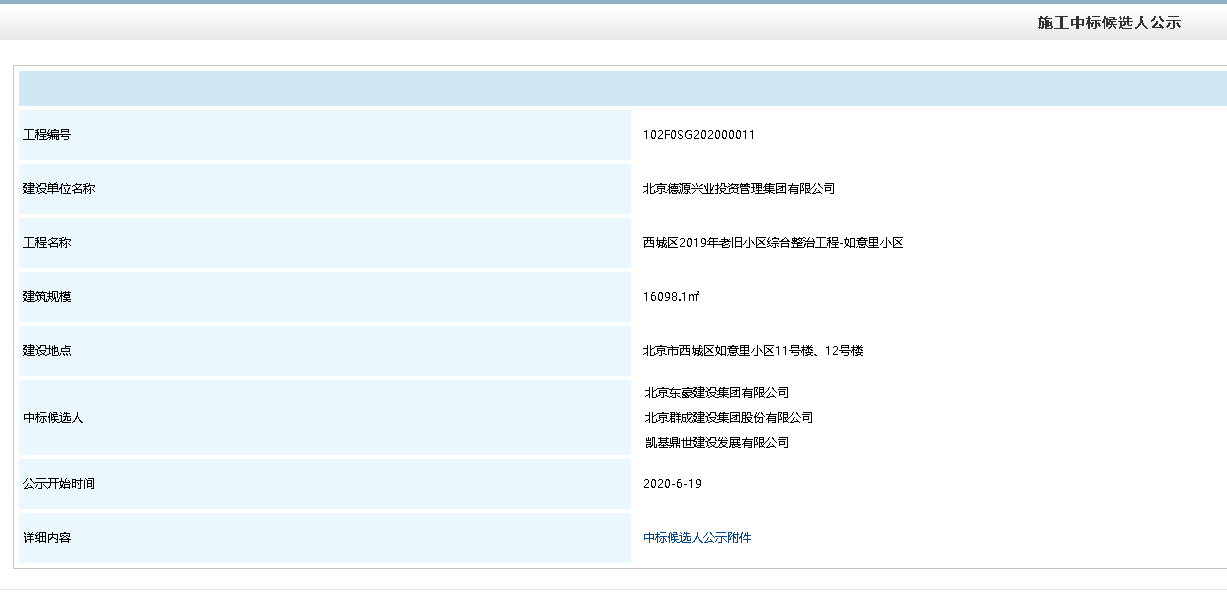Click the 详细内容 row label
The image size is (1227, 593).
pyautogui.click(x=47, y=538)
